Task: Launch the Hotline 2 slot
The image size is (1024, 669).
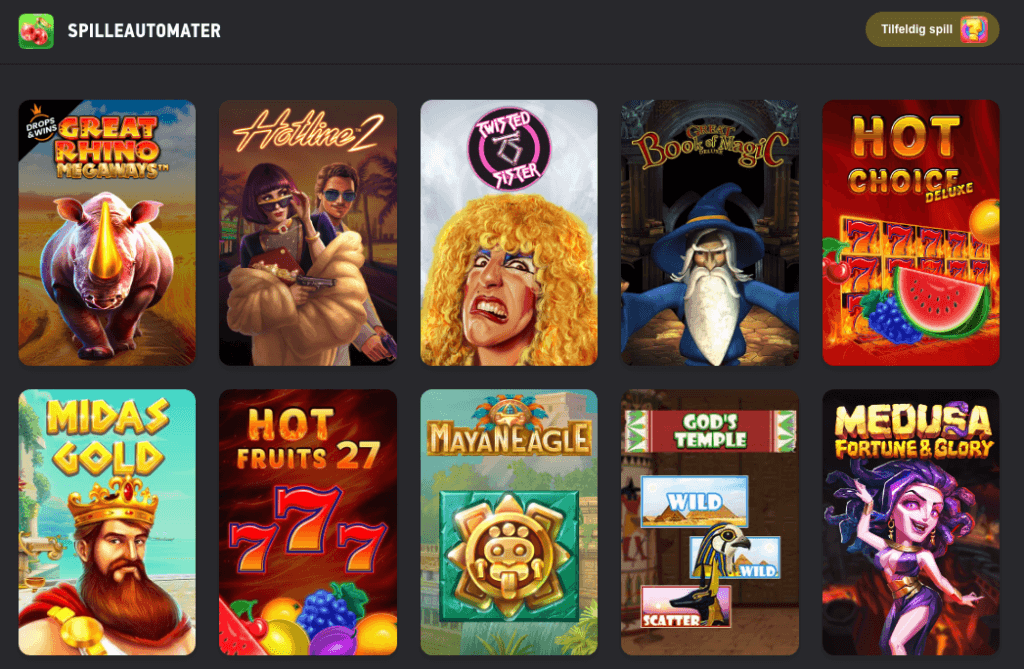Action: [308, 233]
